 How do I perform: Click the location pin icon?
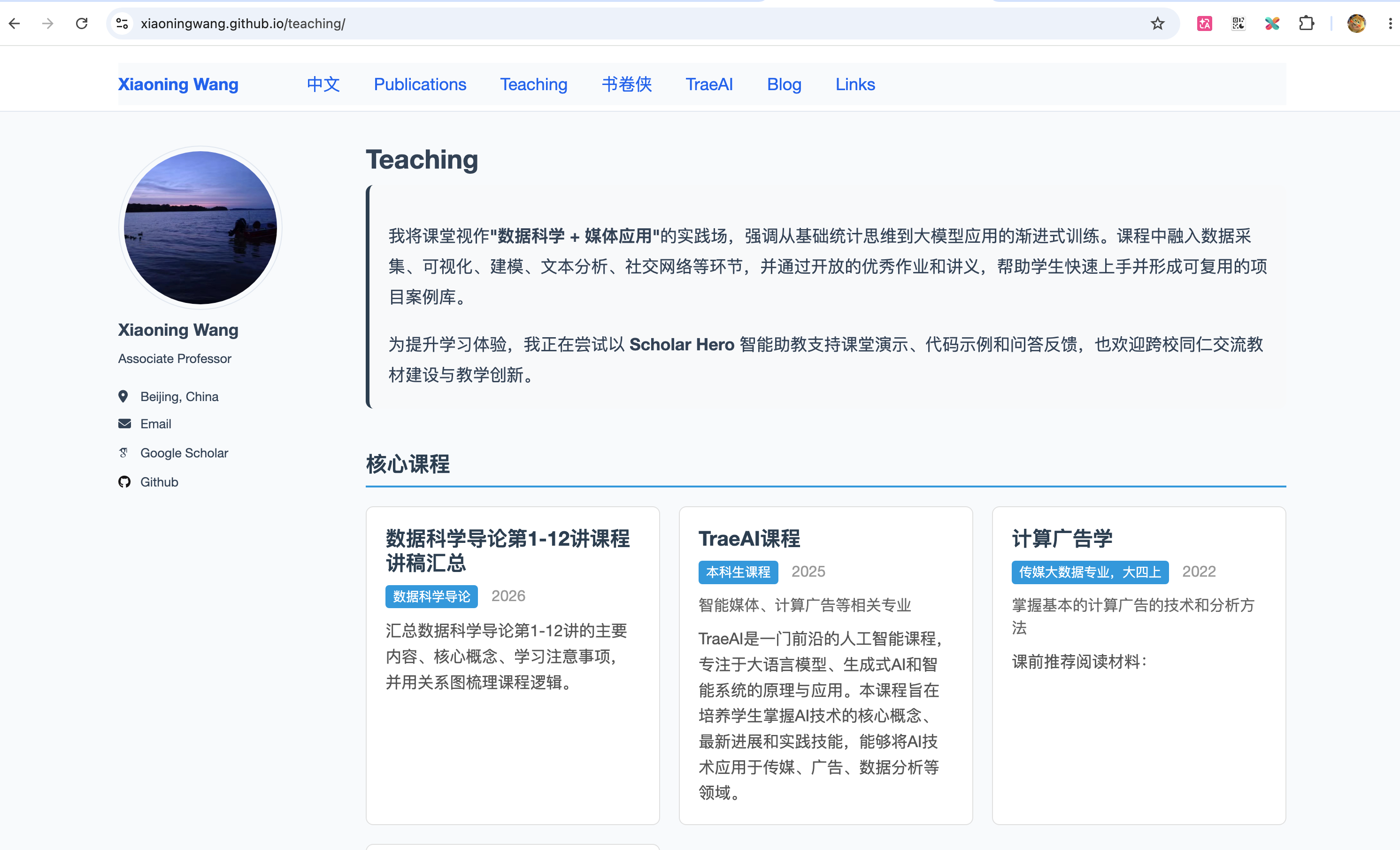pyautogui.click(x=123, y=396)
